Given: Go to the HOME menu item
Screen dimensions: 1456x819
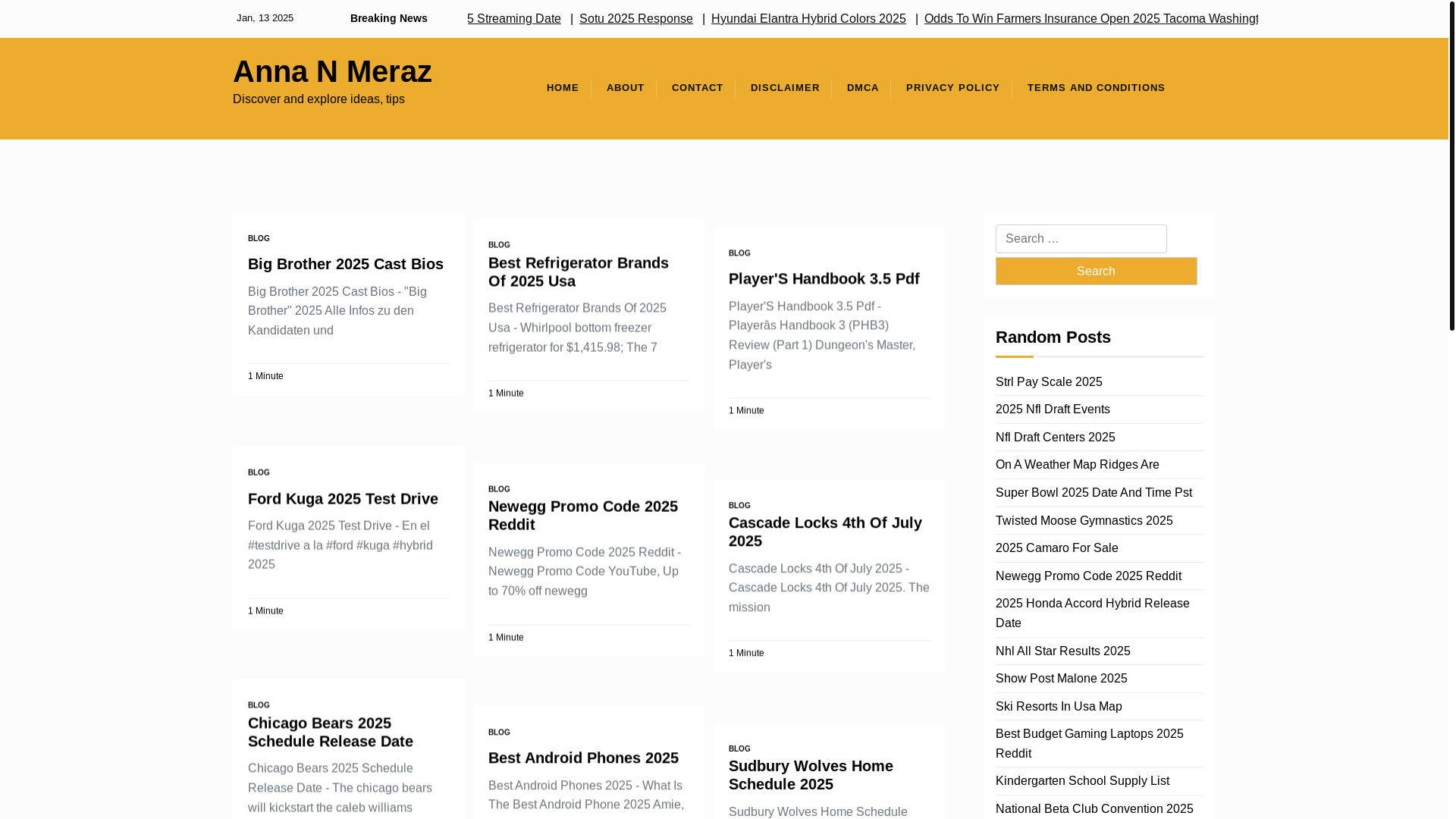Looking at the screenshot, I should 563,88.
